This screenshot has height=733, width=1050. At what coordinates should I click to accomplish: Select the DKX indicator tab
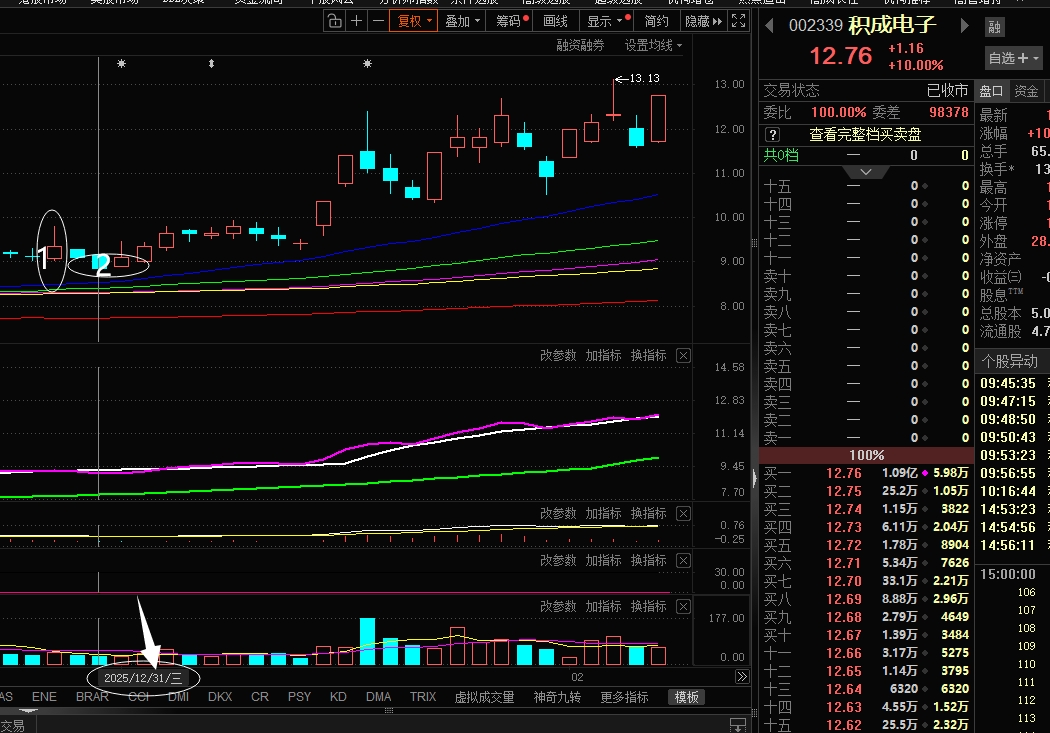click(220, 697)
